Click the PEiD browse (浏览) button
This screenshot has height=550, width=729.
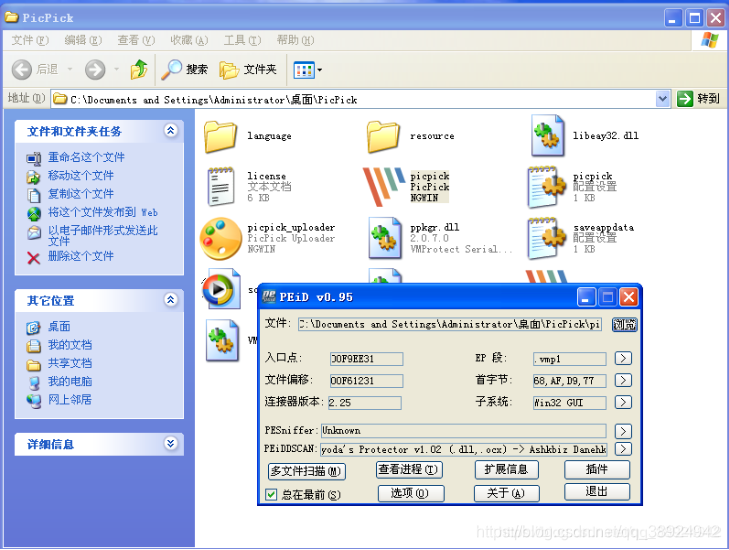624,325
